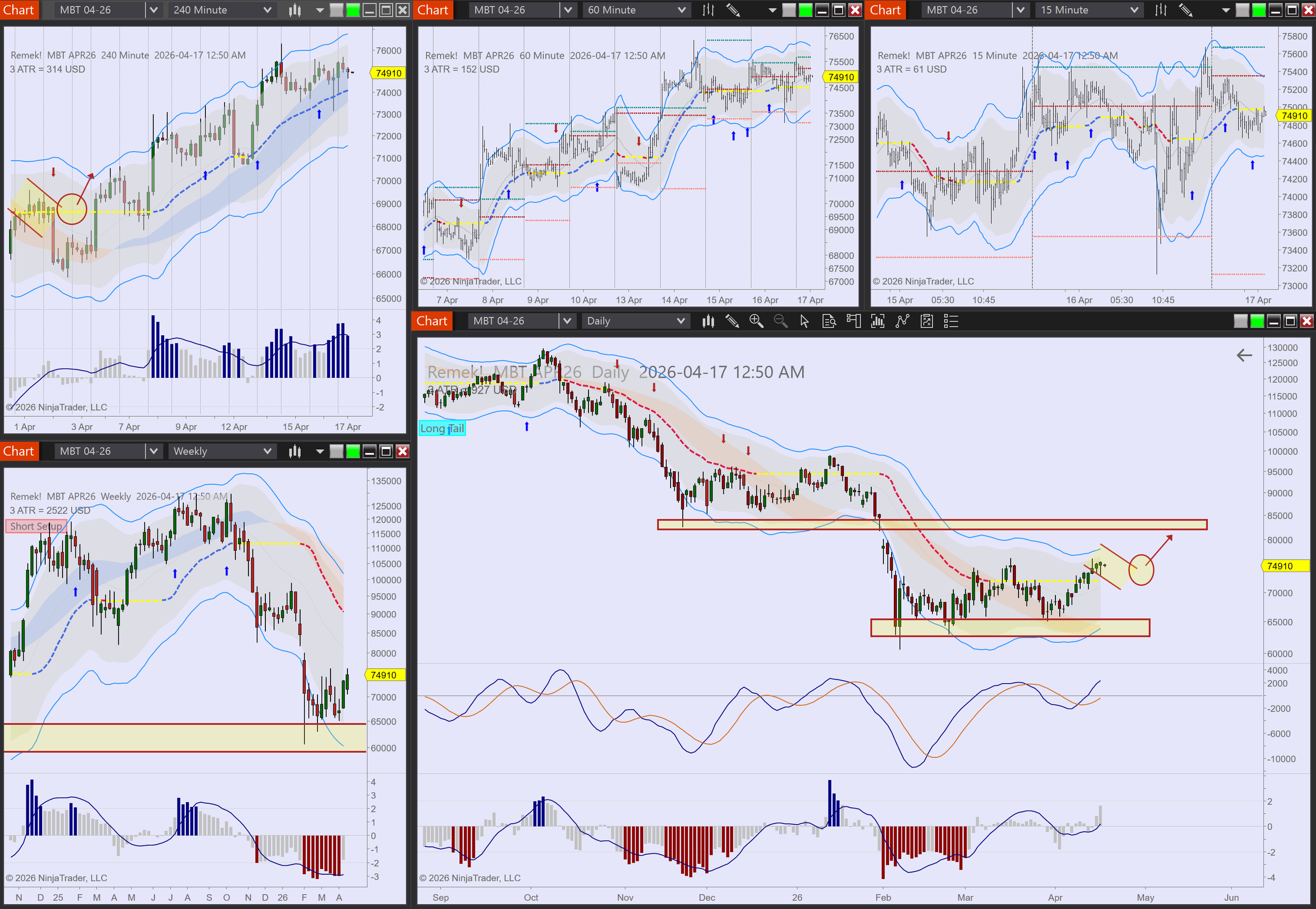The width and height of the screenshot is (1316, 909).
Task: Click the Chart tab of Weekly window
Action: pyautogui.click(x=19, y=451)
